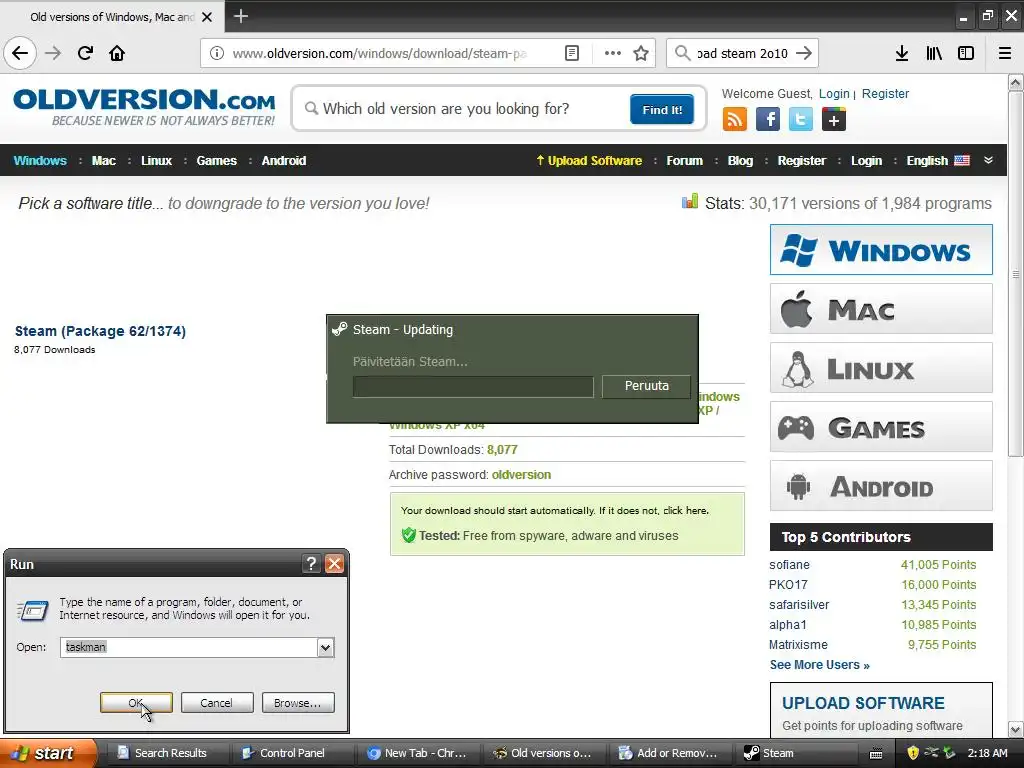This screenshot has height=768, width=1024.
Task: Open the Android nav menu item
Action: coord(283,161)
